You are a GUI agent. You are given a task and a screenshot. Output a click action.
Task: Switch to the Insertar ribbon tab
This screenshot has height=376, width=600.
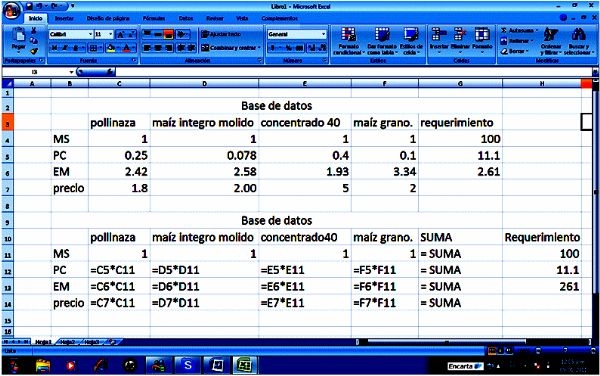point(64,18)
